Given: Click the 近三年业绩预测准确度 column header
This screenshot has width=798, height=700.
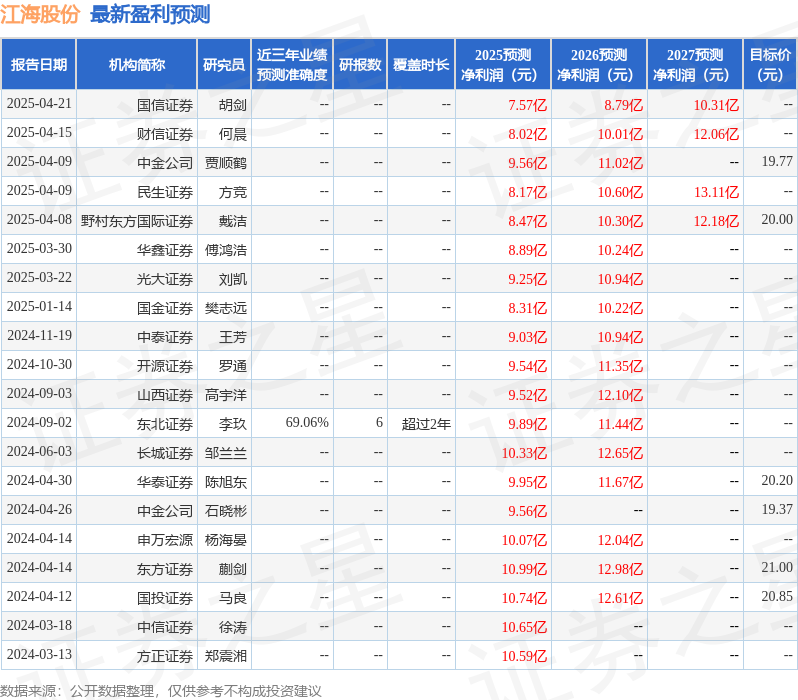Looking at the screenshot, I should coord(292,65).
